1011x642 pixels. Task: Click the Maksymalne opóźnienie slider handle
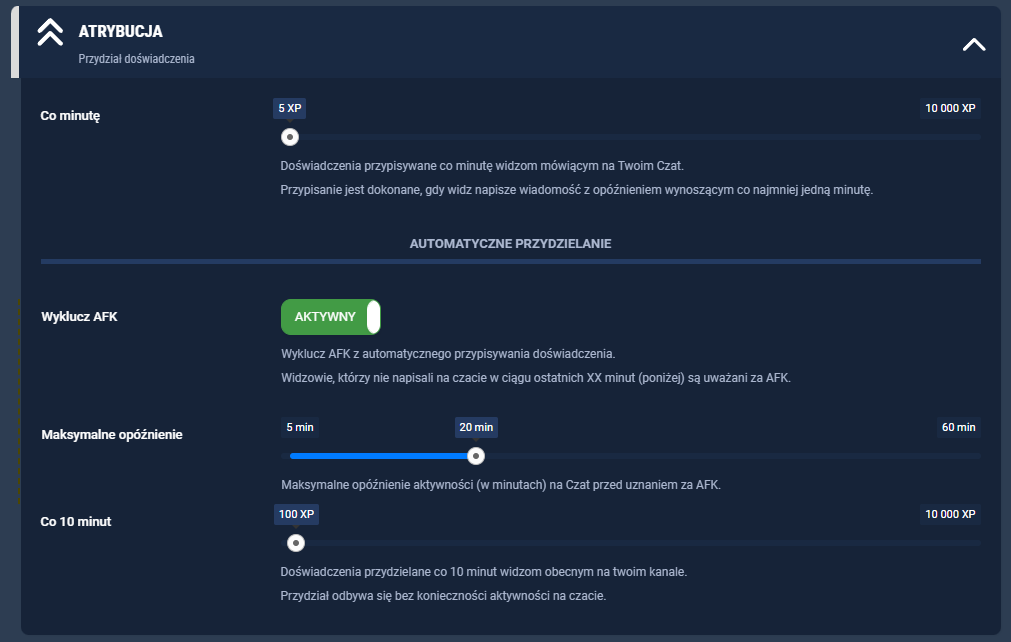point(477,456)
